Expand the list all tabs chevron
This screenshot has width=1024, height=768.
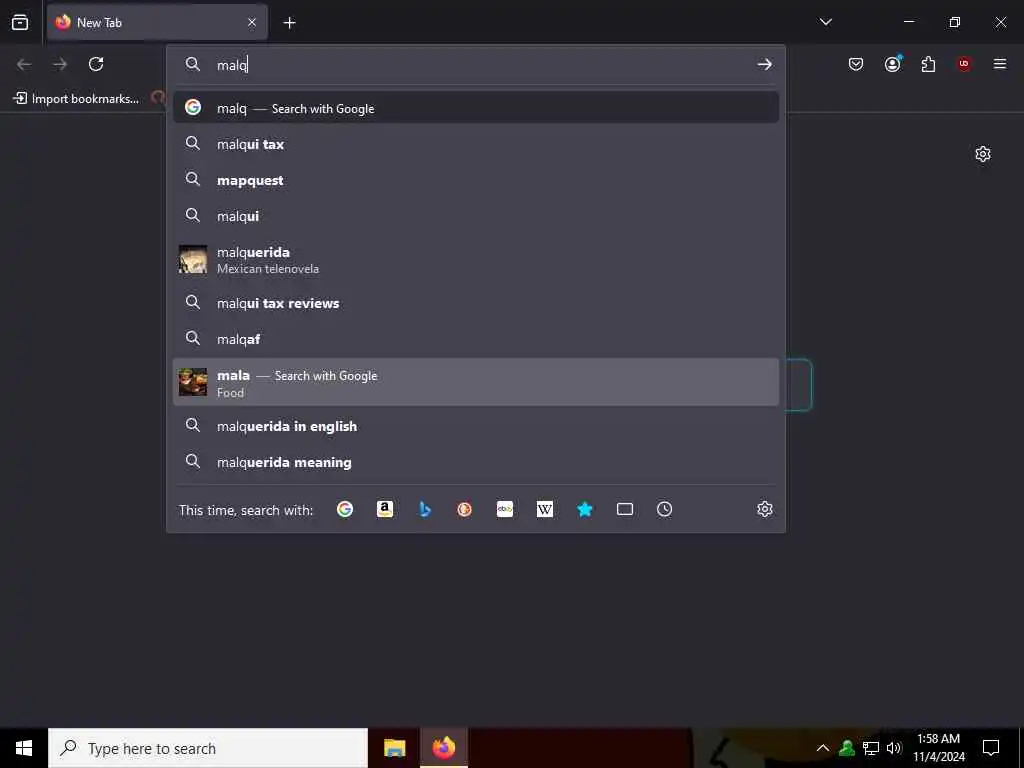click(x=825, y=22)
